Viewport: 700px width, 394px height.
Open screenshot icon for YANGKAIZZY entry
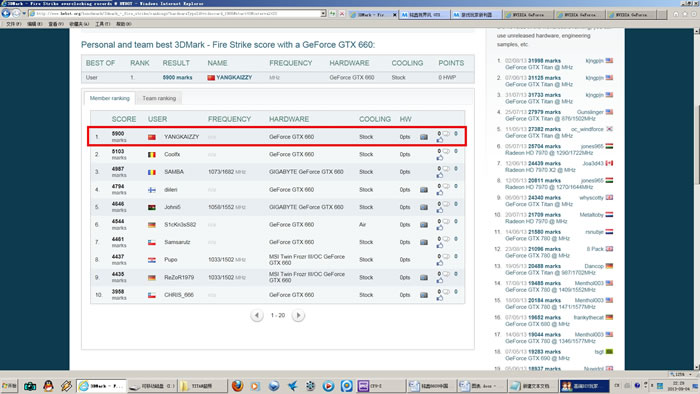pyautogui.click(x=424, y=137)
